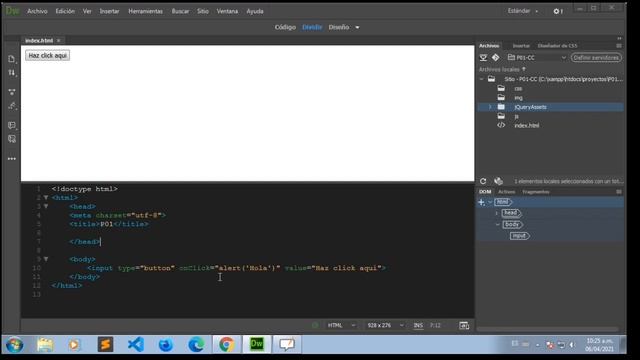Click the sync settings gear icon
The height and width of the screenshot is (360, 640).
tap(557, 11)
